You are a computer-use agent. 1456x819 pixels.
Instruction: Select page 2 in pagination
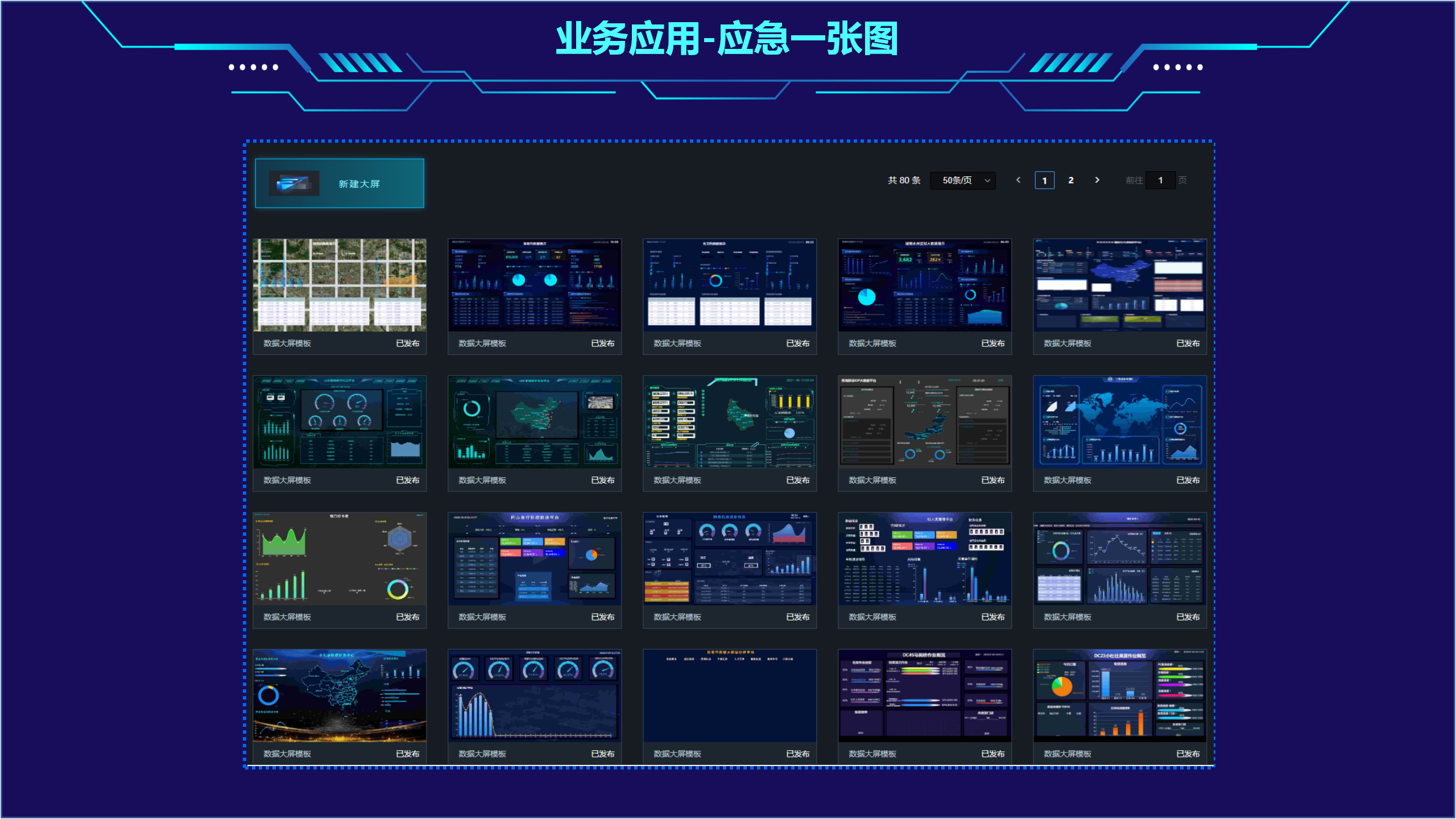[x=1070, y=180]
